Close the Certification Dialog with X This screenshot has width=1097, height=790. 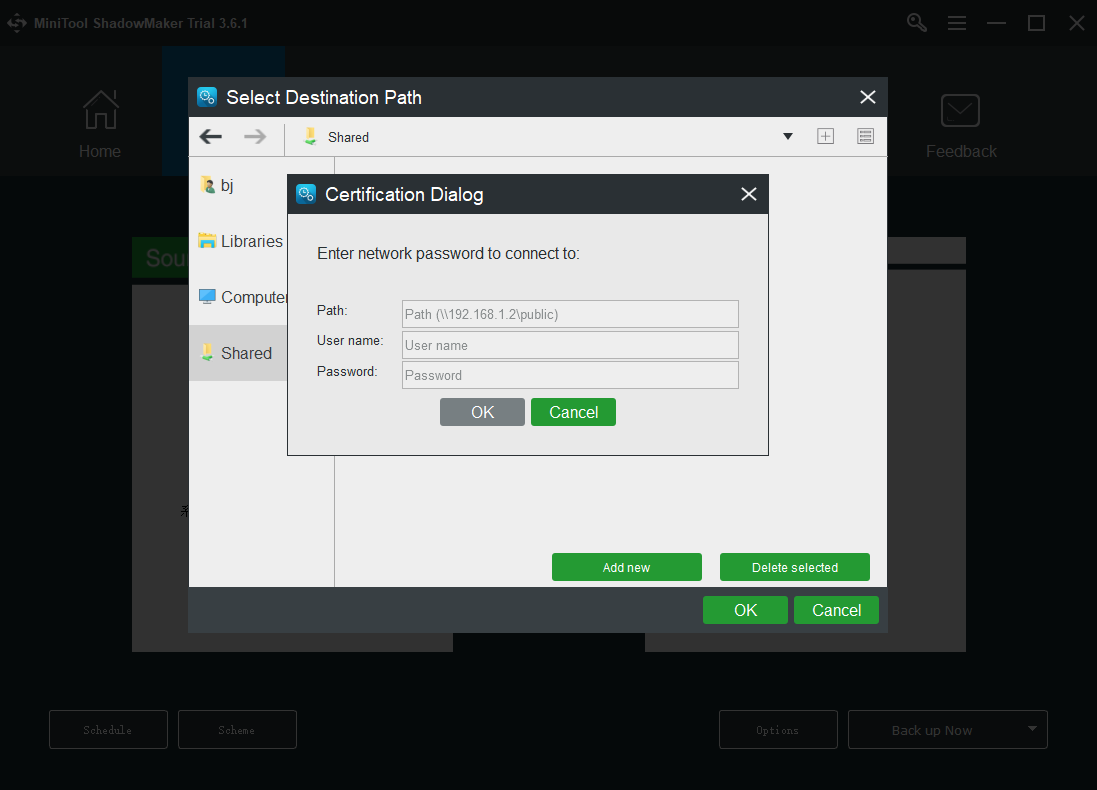point(749,194)
